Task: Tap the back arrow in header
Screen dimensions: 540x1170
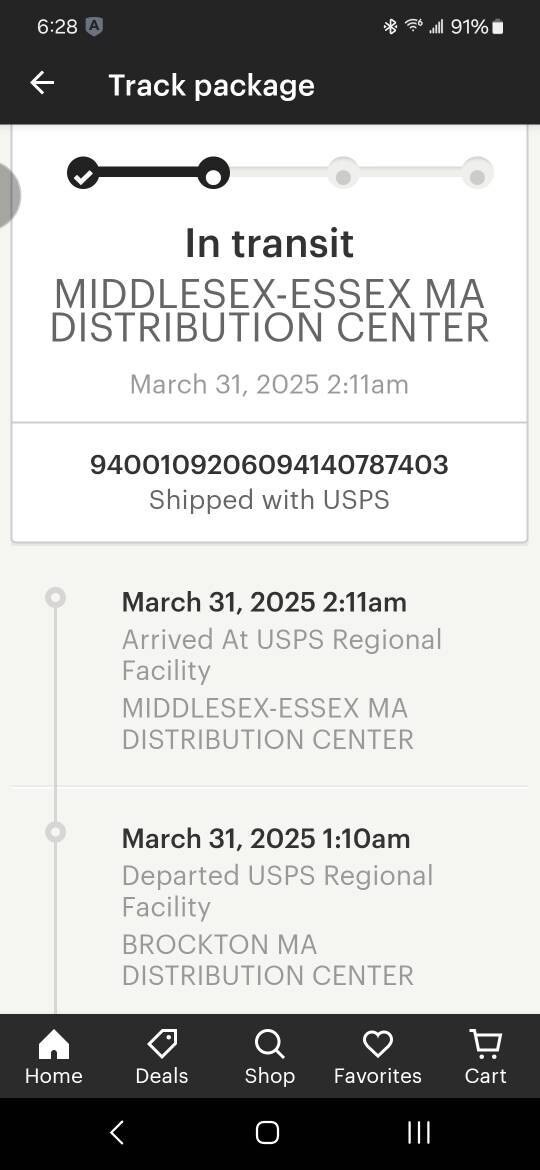Action: 42,84
